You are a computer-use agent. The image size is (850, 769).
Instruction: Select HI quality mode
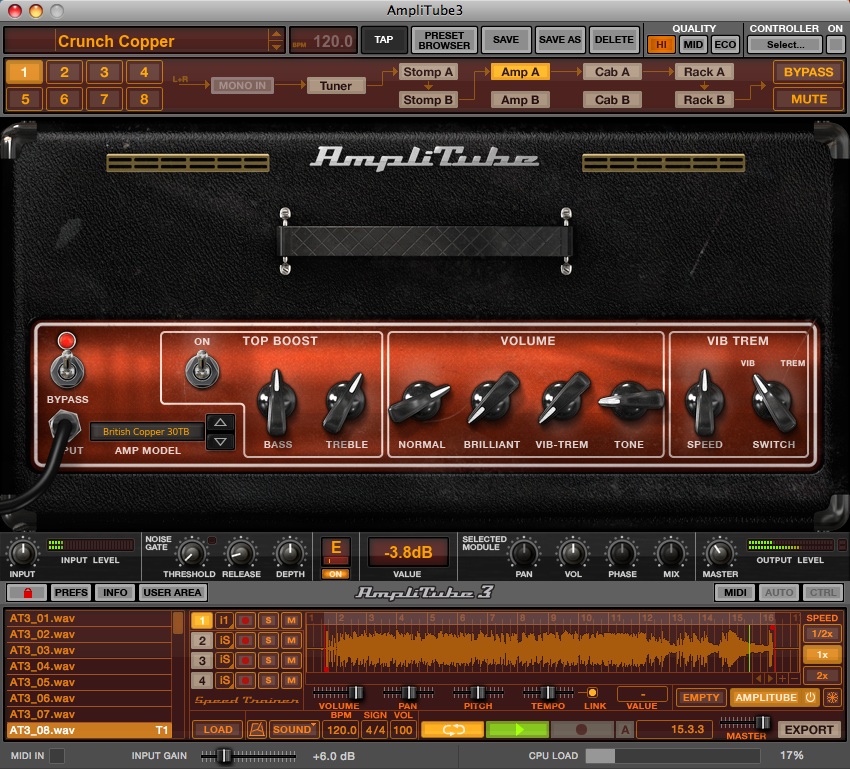tap(661, 44)
